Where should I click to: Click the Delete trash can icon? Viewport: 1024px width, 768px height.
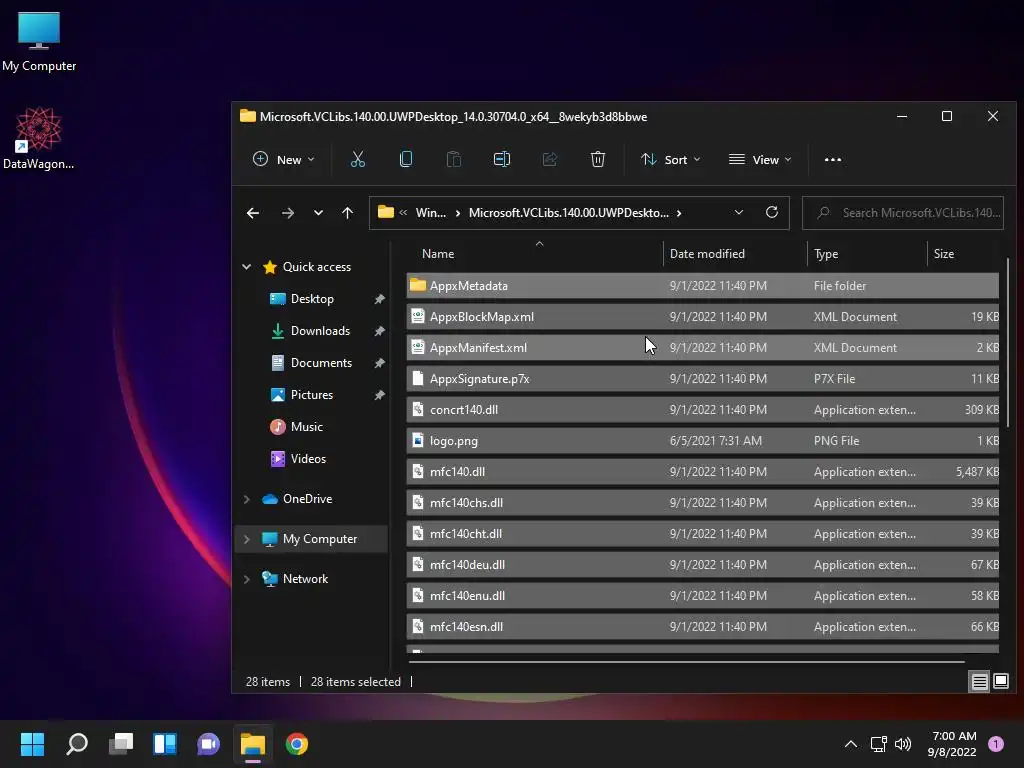pyautogui.click(x=598, y=159)
